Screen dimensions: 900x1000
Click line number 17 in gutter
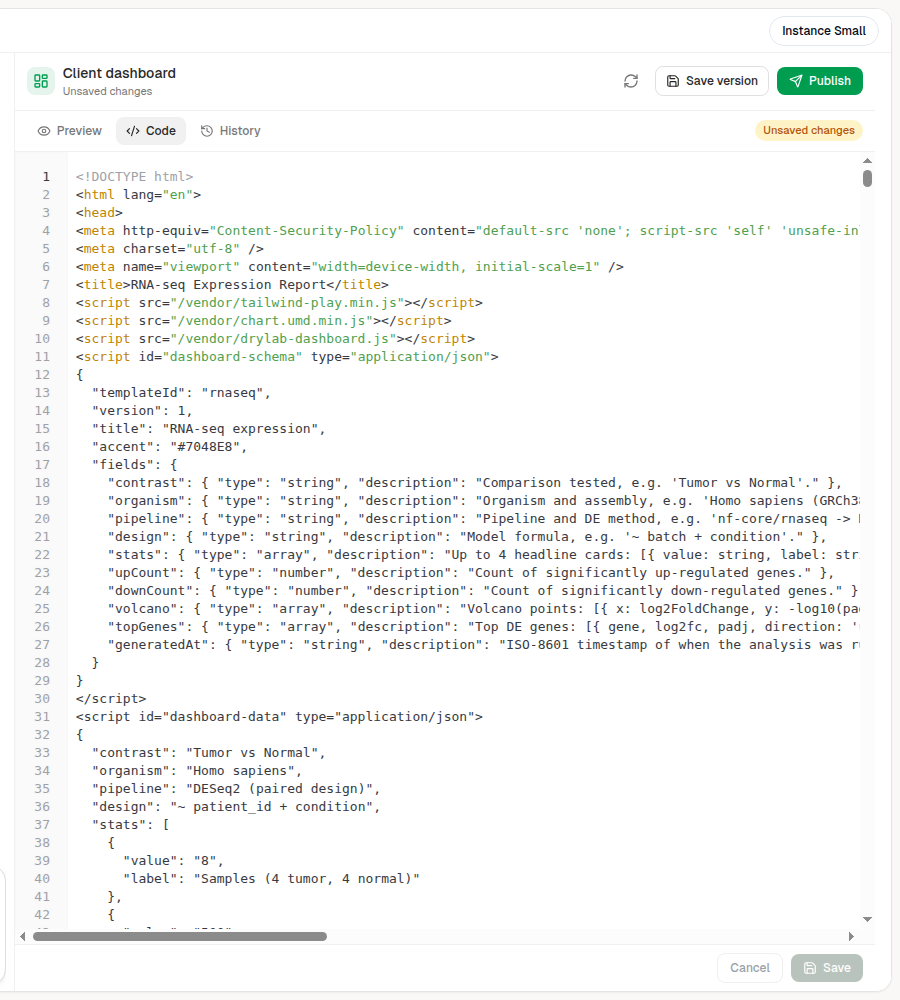click(42, 464)
